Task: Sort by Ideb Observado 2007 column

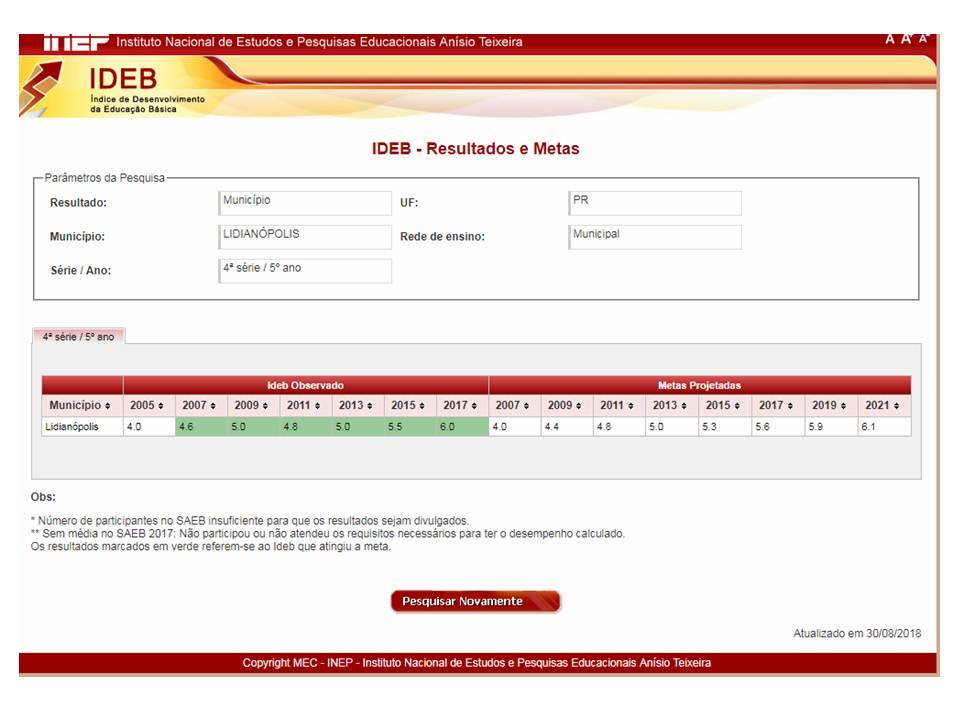Action: pos(201,405)
